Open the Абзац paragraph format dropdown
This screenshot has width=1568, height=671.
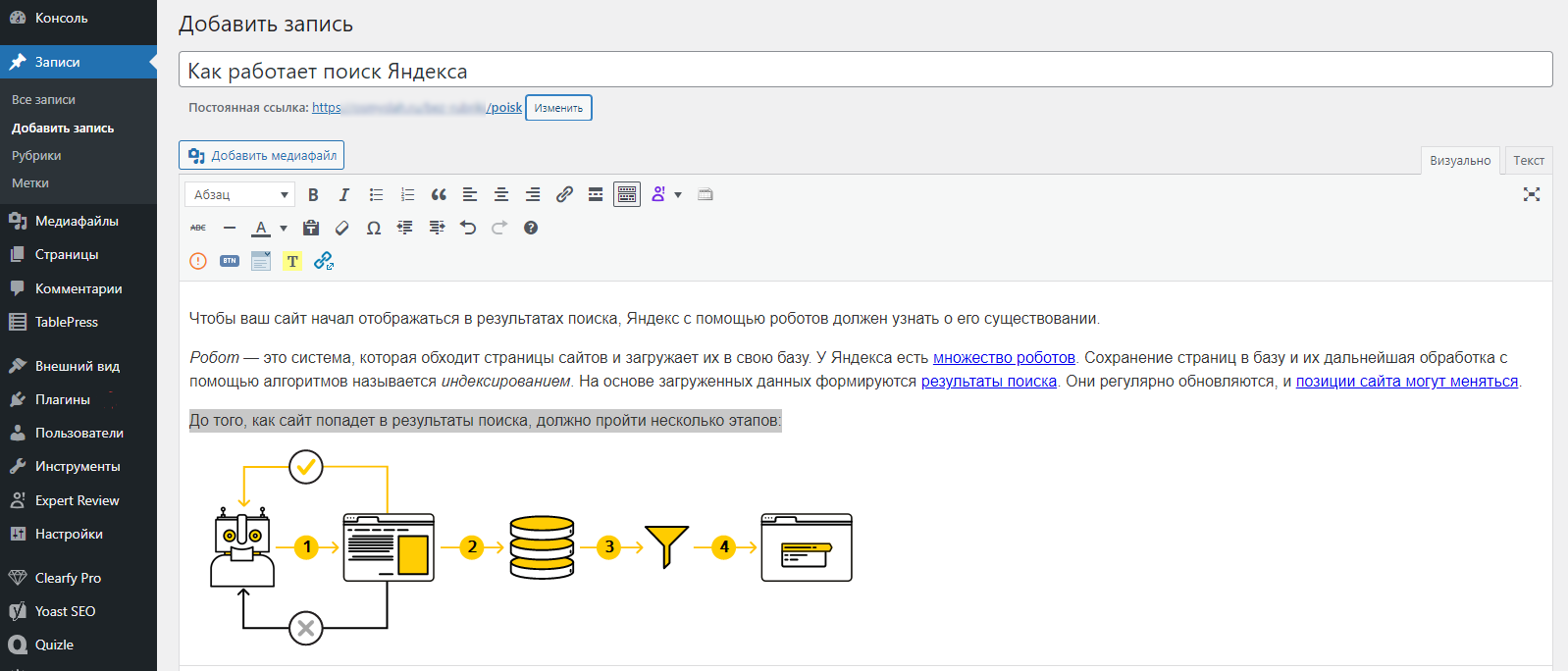click(240, 194)
